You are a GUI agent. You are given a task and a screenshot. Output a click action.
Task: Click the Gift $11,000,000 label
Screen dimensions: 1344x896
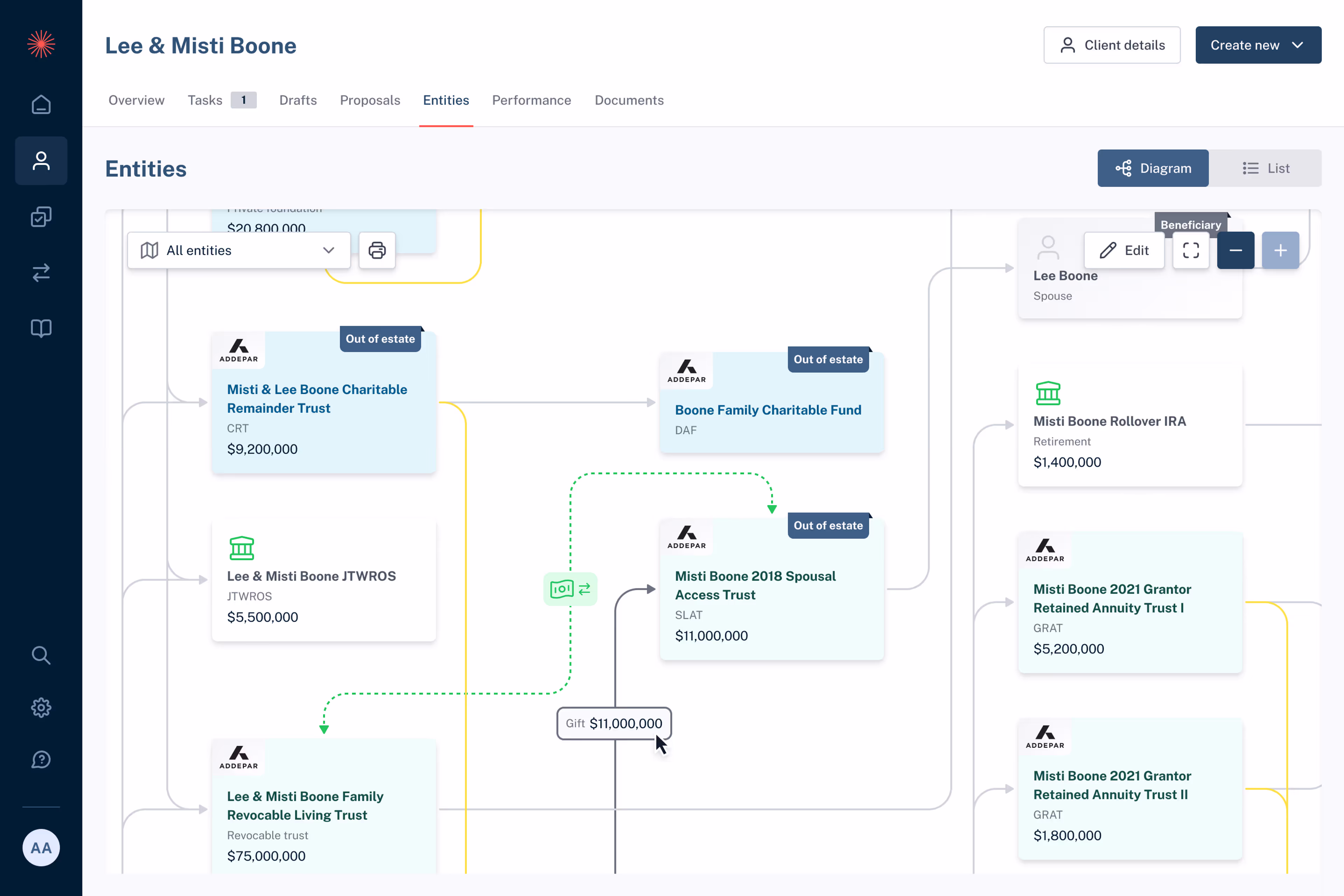coord(614,723)
